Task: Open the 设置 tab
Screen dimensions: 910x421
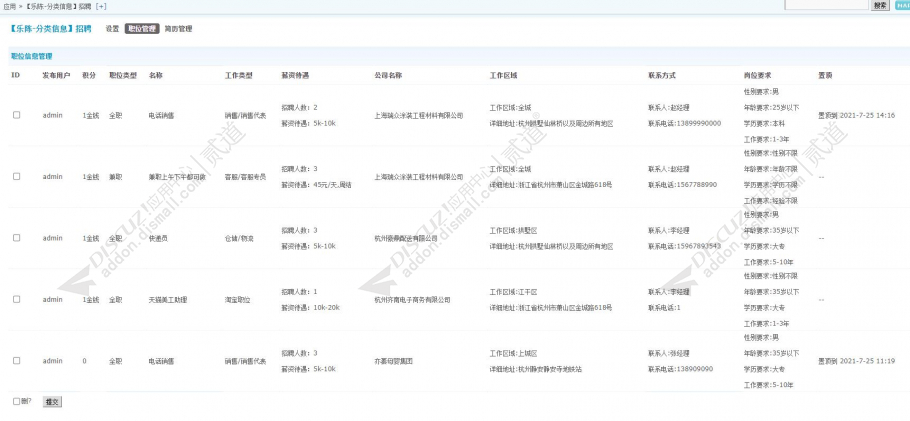Action: 112,28
